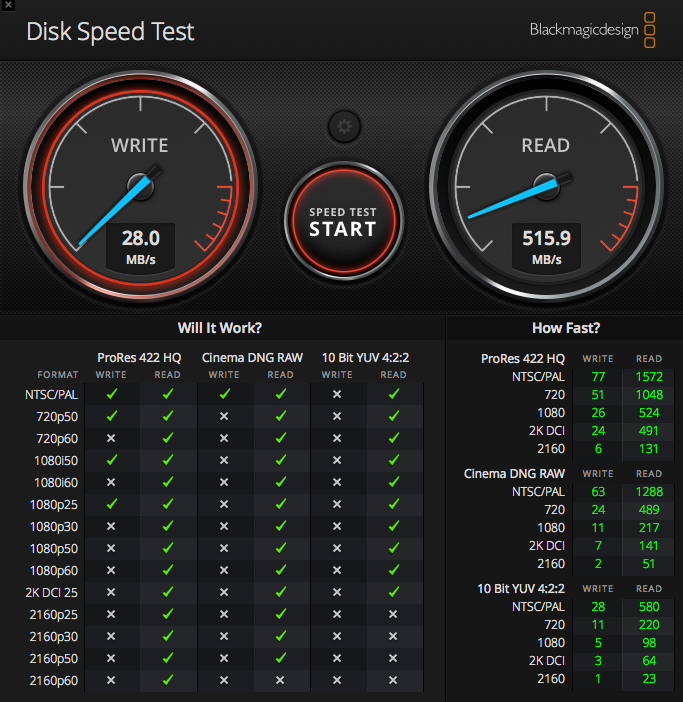Viewport: 683px width, 702px height.
Task: Click Cinema DNG 720 read value 489
Action: point(649,510)
